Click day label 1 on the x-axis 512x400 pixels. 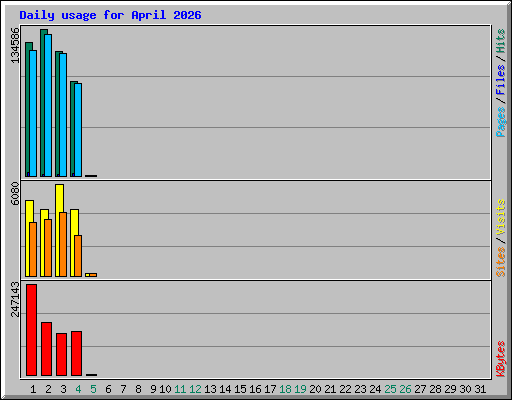coord(33,389)
